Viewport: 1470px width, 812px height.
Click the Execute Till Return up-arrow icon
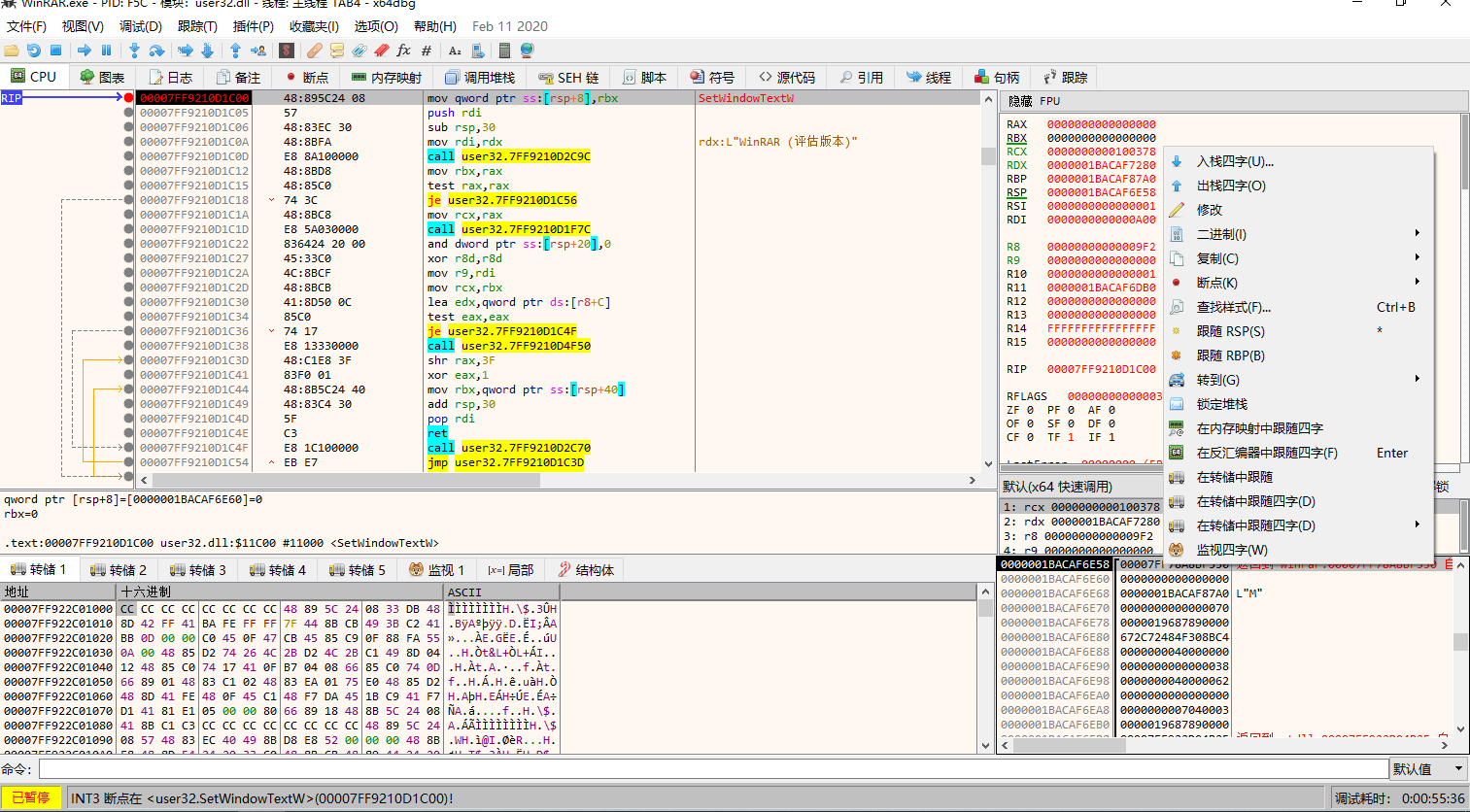pos(235,51)
